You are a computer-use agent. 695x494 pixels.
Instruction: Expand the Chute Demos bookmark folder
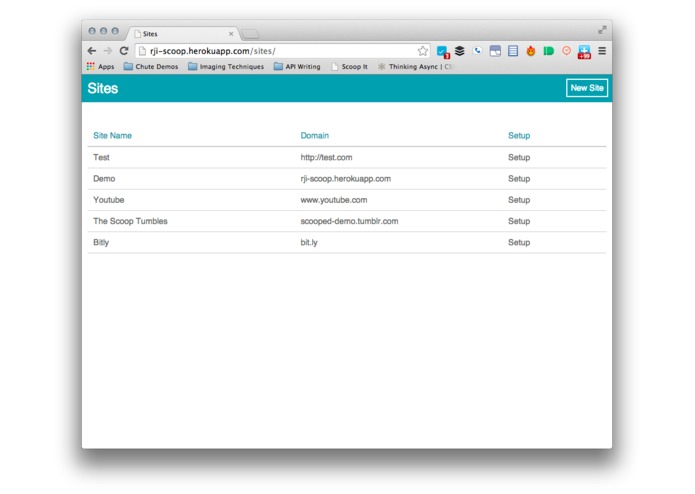pos(151,66)
